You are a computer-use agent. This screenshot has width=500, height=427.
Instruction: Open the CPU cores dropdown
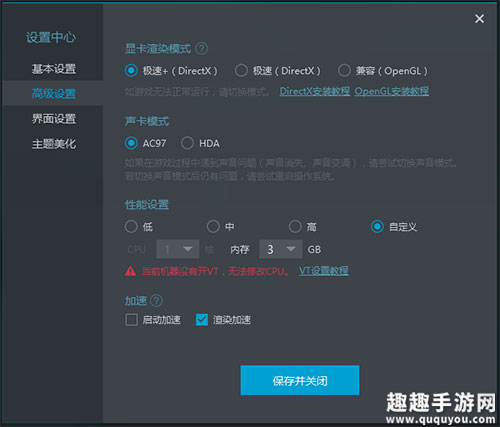177,249
